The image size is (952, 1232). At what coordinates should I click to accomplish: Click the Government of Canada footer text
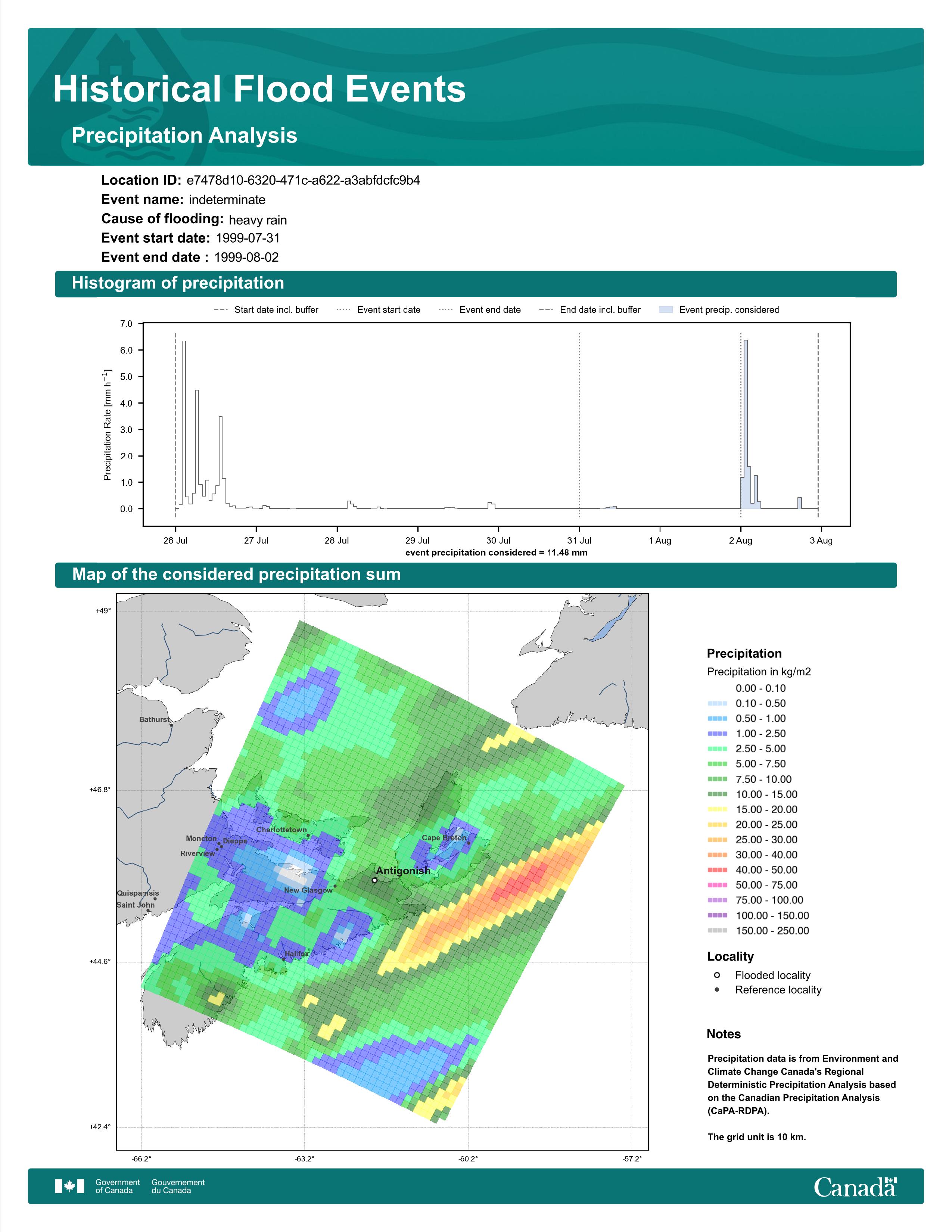pyautogui.click(x=117, y=1186)
